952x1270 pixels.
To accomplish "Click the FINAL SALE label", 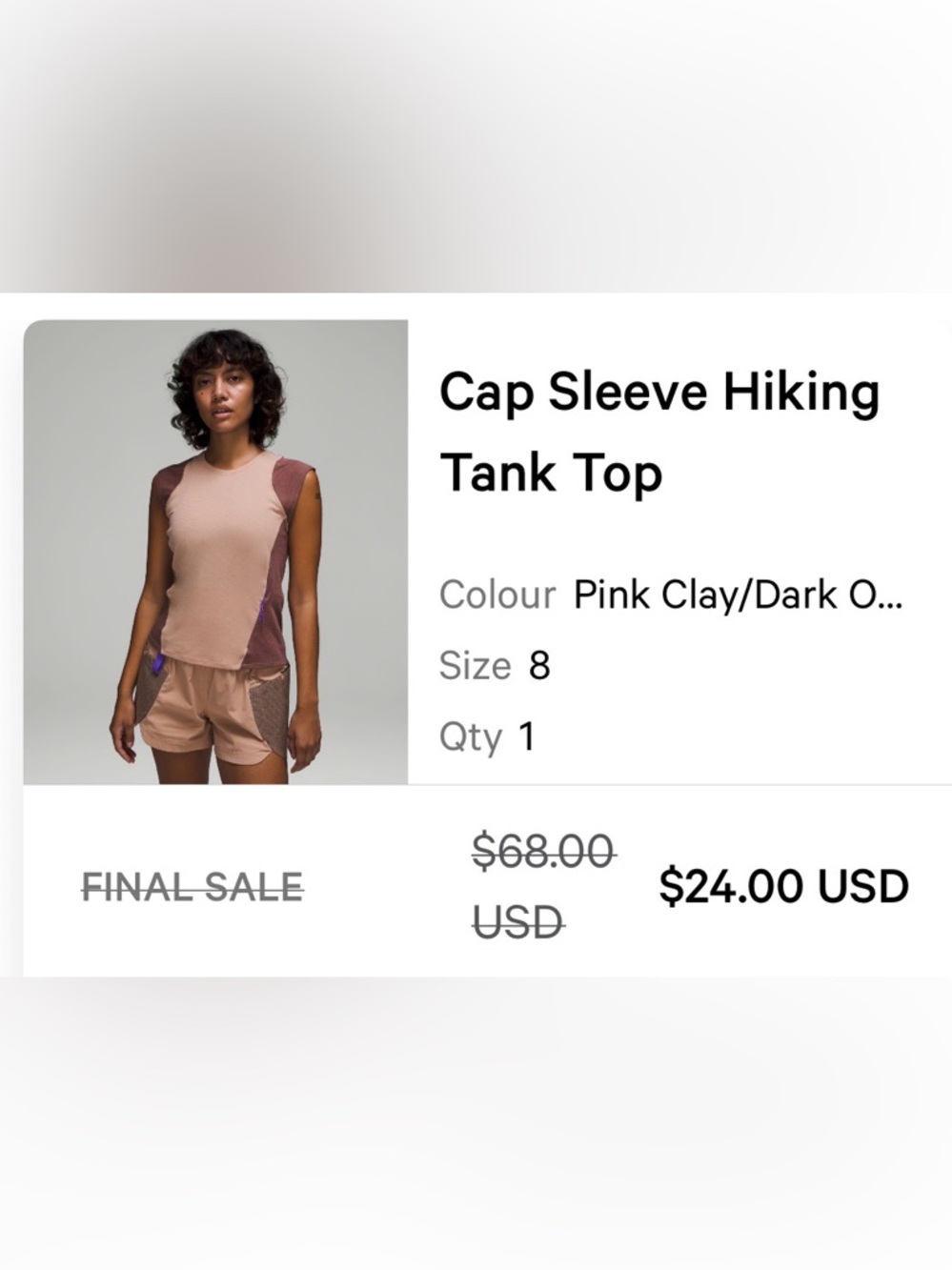I will point(192,886).
